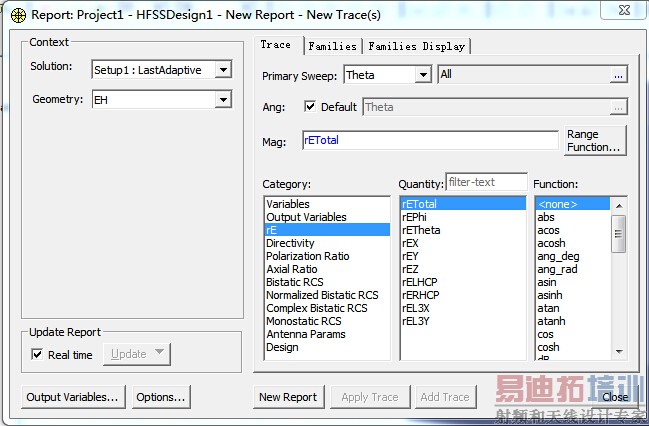Switch to the Families tab
The height and width of the screenshot is (426, 649).
click(333, 46)
